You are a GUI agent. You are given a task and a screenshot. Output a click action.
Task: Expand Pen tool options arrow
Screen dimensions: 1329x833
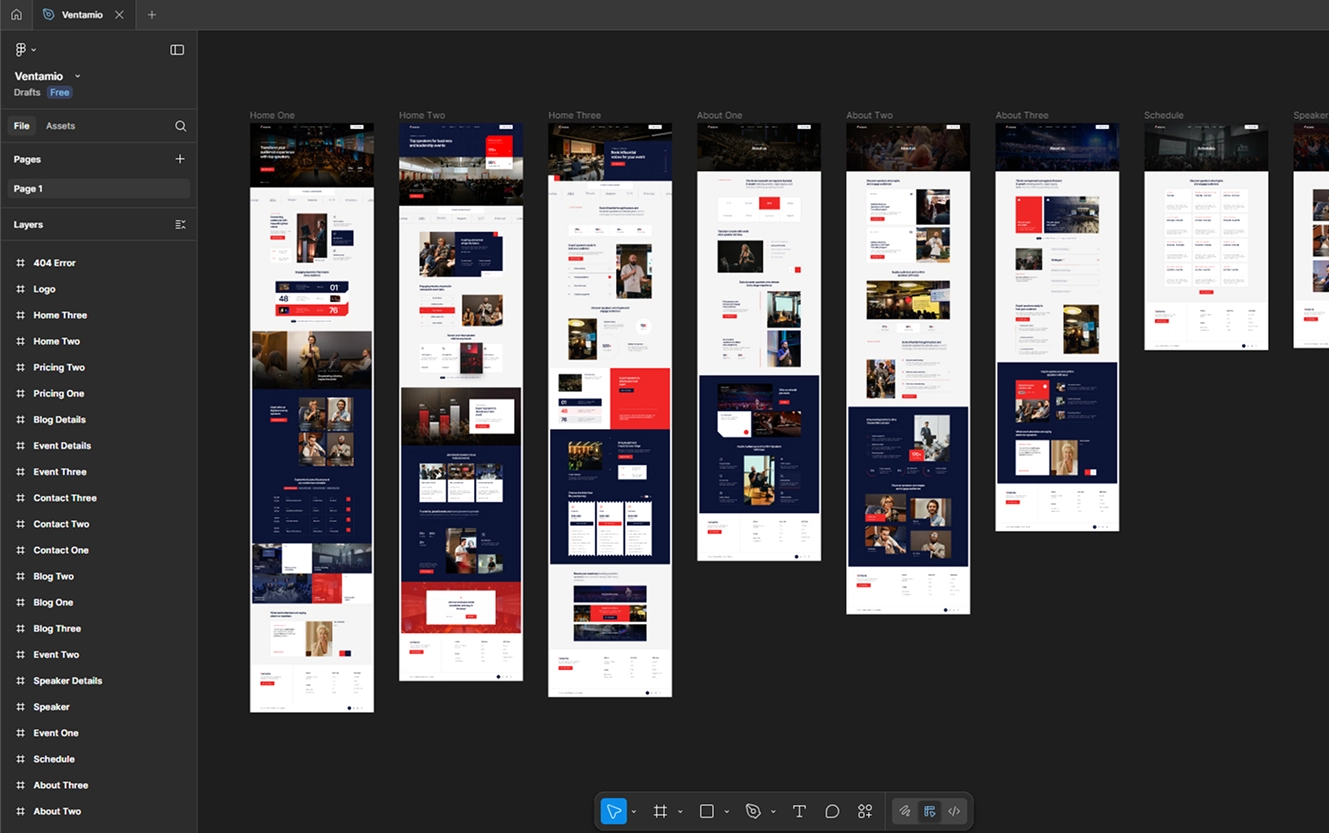click(773, 812)
